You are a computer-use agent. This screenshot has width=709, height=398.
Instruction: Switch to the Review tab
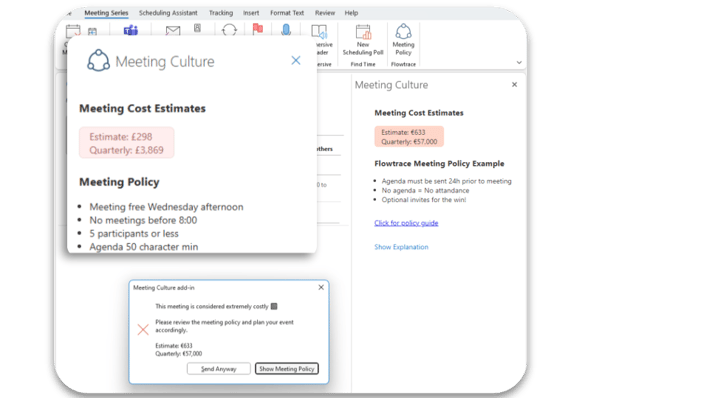(x=325, y=13)
